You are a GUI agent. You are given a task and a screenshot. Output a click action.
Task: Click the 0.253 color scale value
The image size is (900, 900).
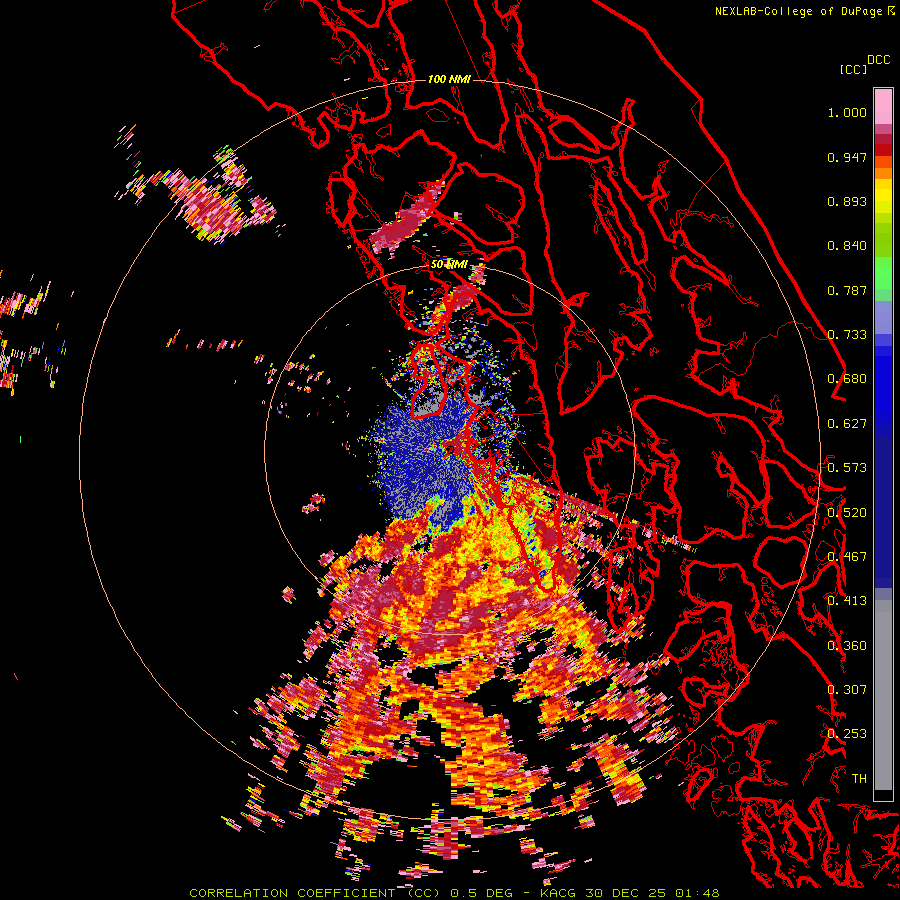847,734
